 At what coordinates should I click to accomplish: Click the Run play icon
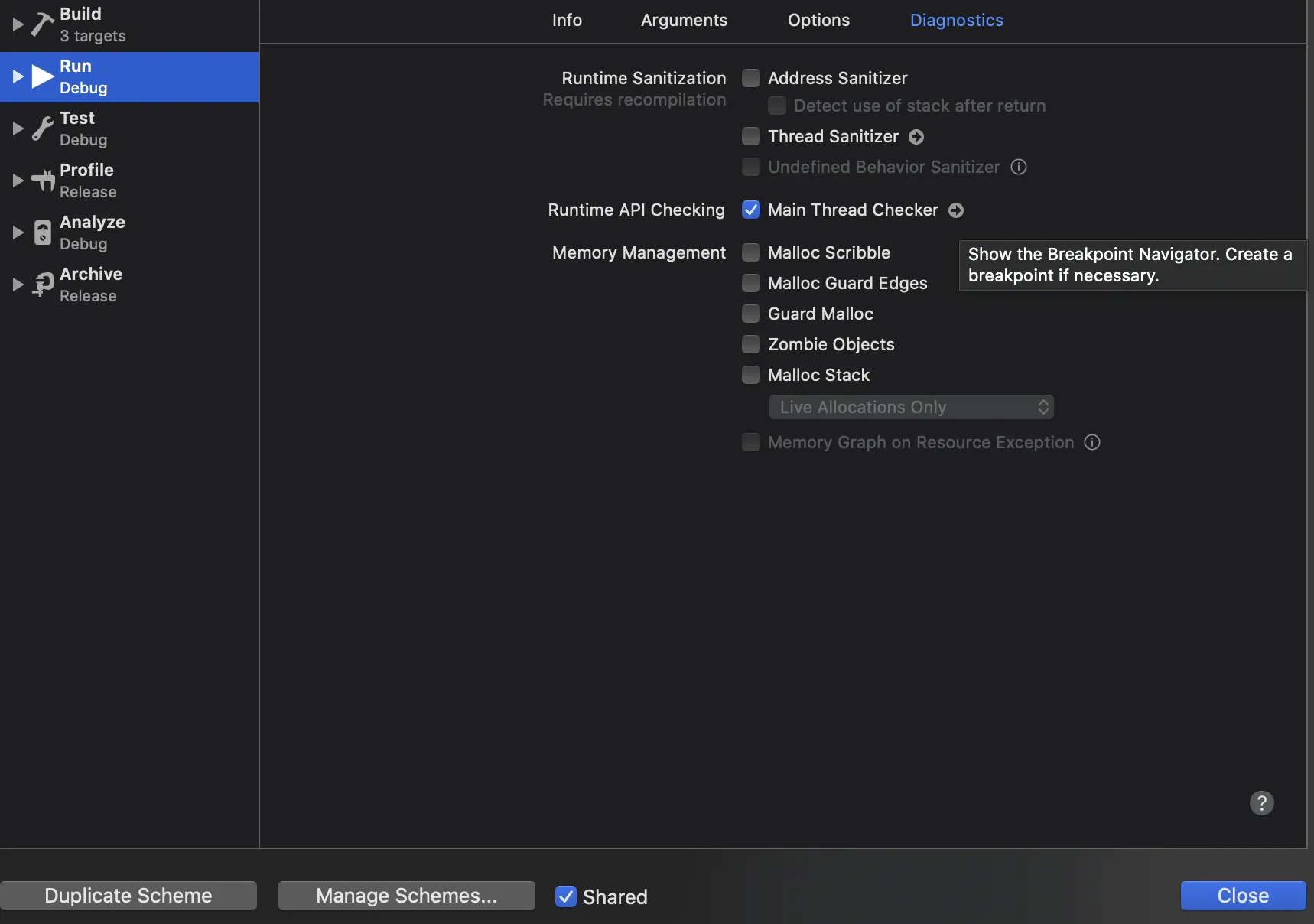pos(43,76)
